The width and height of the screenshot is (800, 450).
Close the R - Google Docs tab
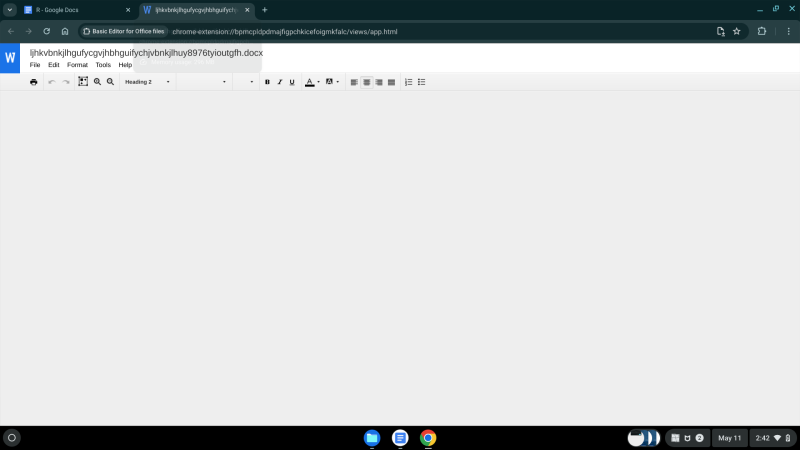pos(128,10)
